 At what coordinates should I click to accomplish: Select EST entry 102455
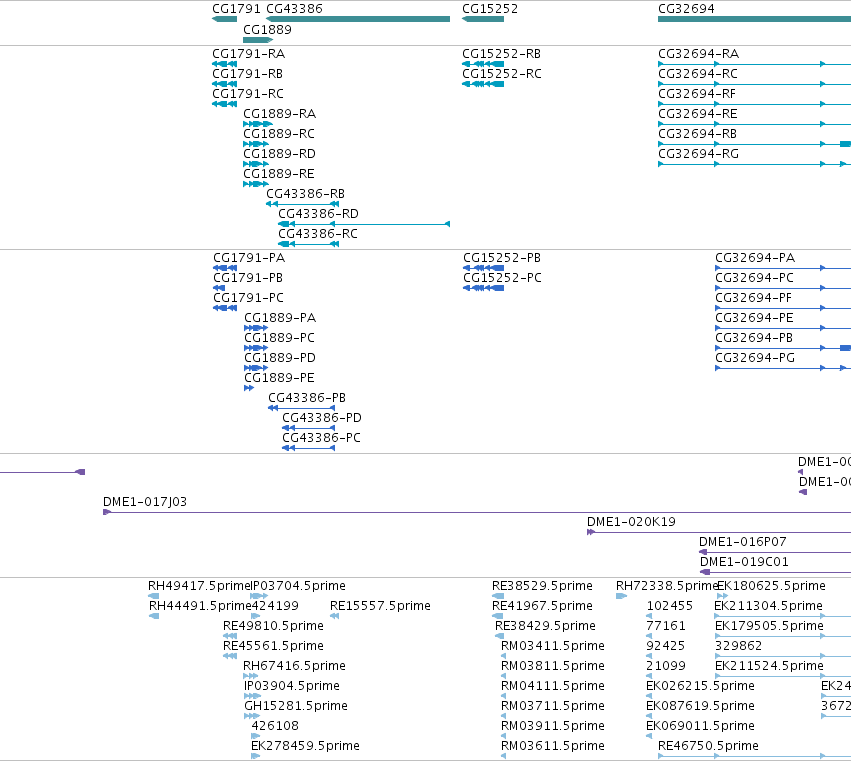click(x=670, y=606)
